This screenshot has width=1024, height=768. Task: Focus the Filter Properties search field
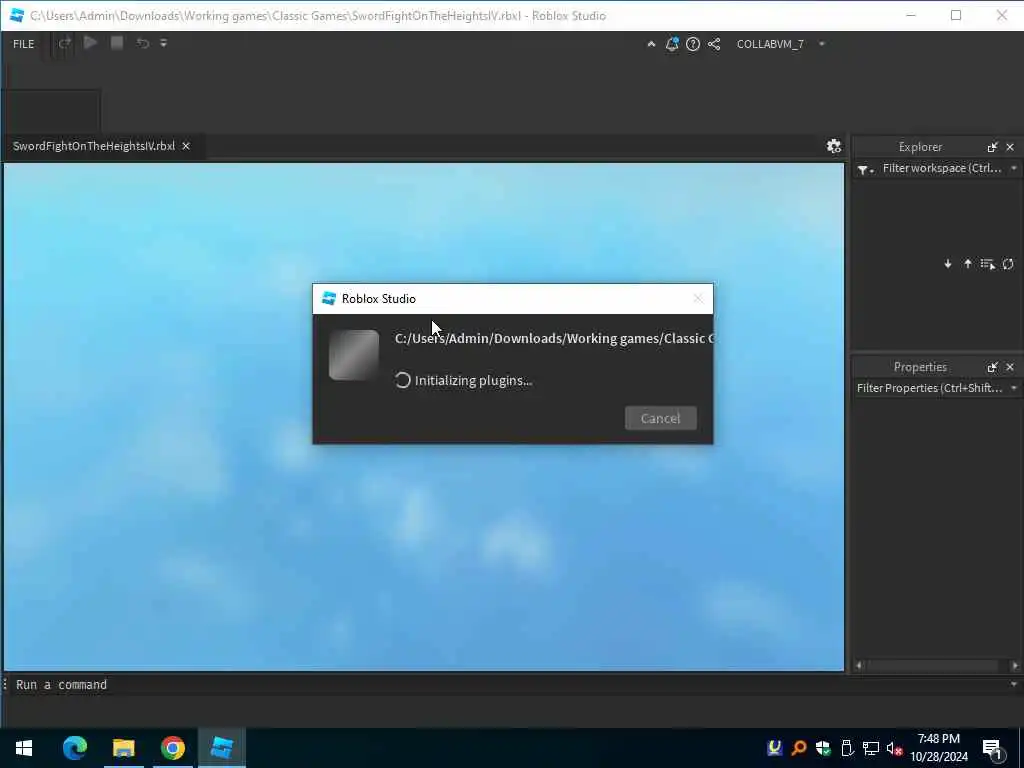[929, 388]
